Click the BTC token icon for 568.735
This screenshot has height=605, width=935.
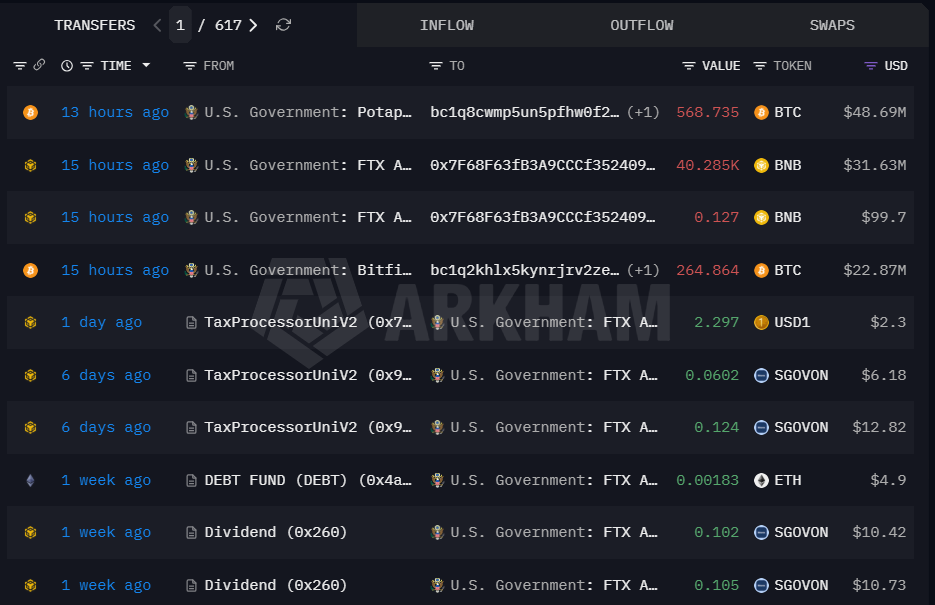coord(761,113)
